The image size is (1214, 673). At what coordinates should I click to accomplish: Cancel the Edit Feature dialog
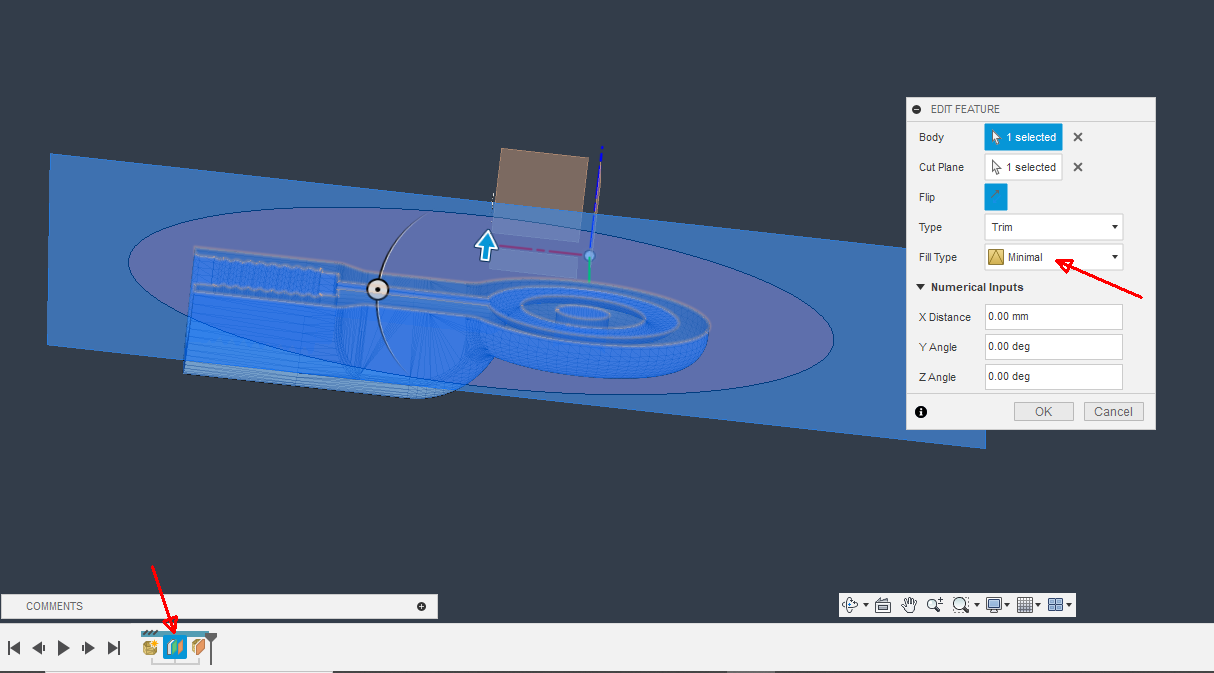click(x=1113, y=411)
